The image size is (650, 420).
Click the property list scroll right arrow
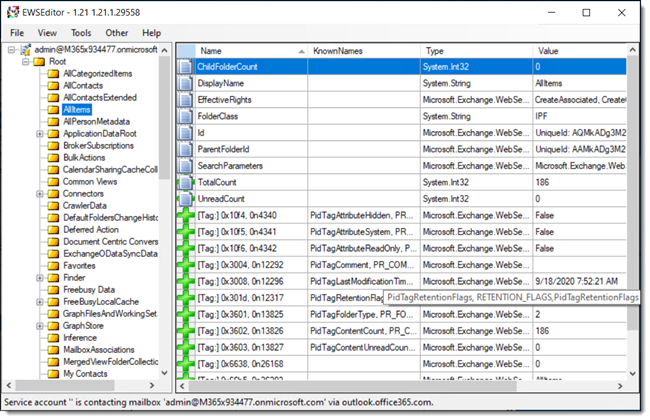coord(621,387)
